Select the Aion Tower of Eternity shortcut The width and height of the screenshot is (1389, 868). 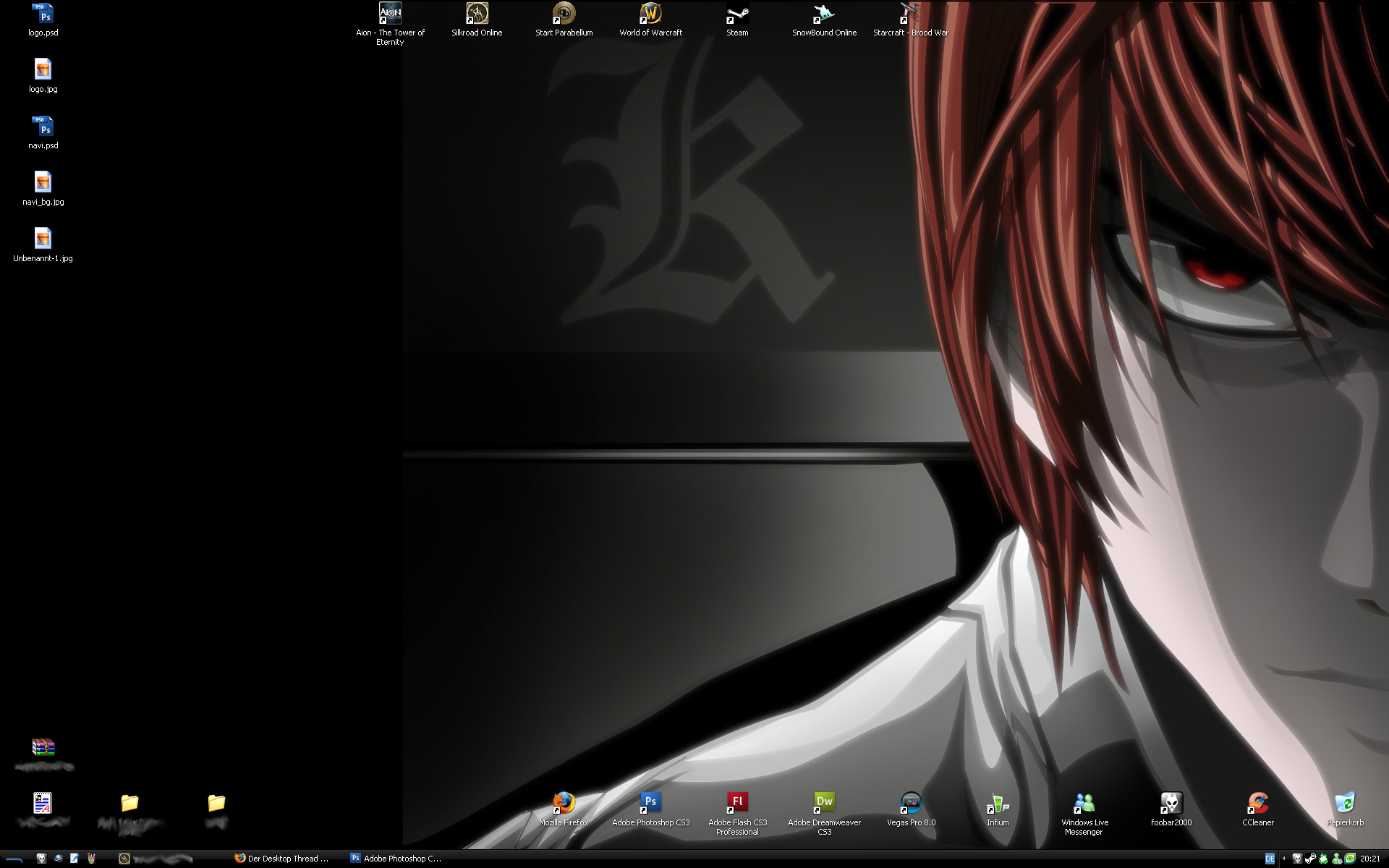(x=390, y=14)
